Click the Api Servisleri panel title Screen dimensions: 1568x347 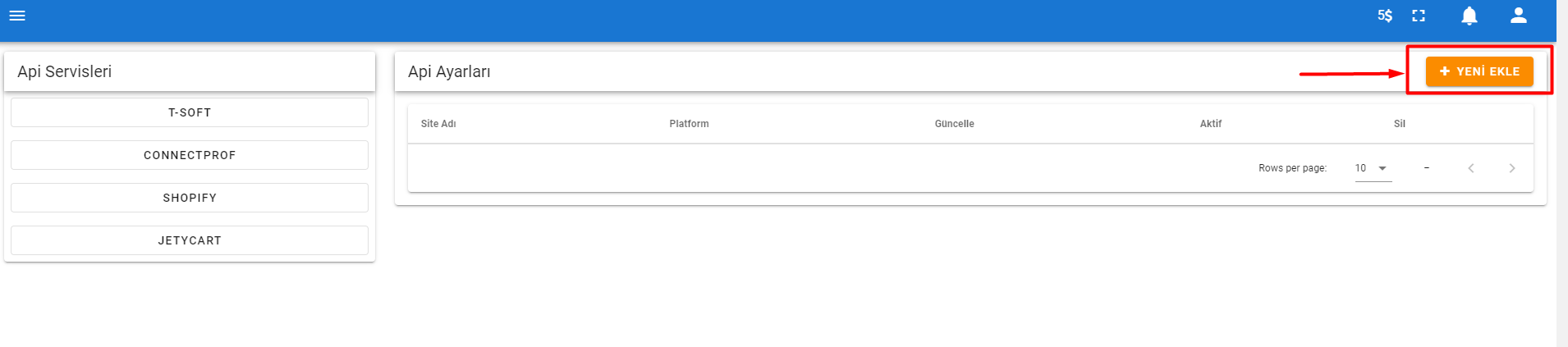(65, 71)
